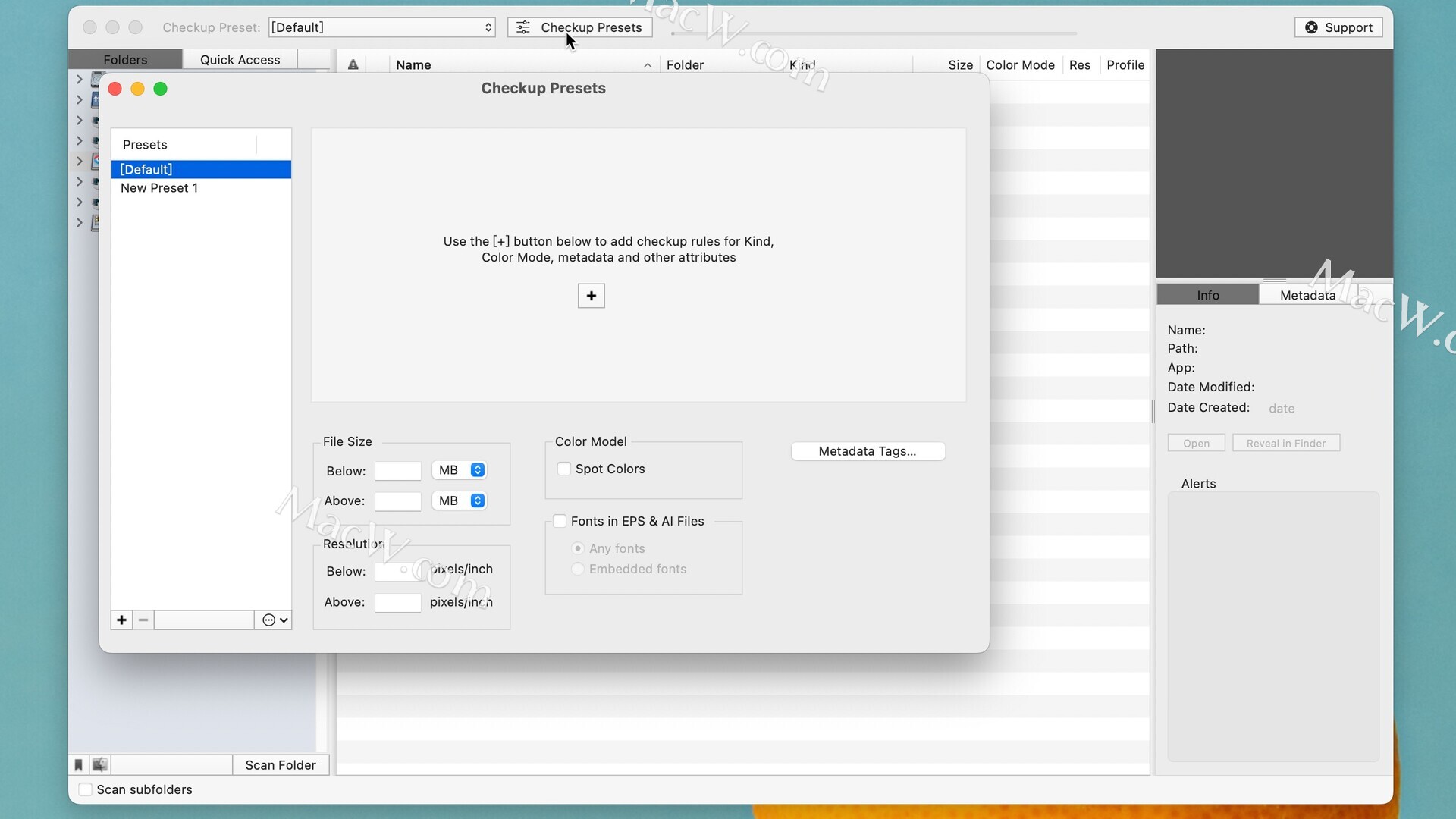Select the Embedded fonts radio button
The width and height of the screenshot is (1456, 819).
[578, 569]
